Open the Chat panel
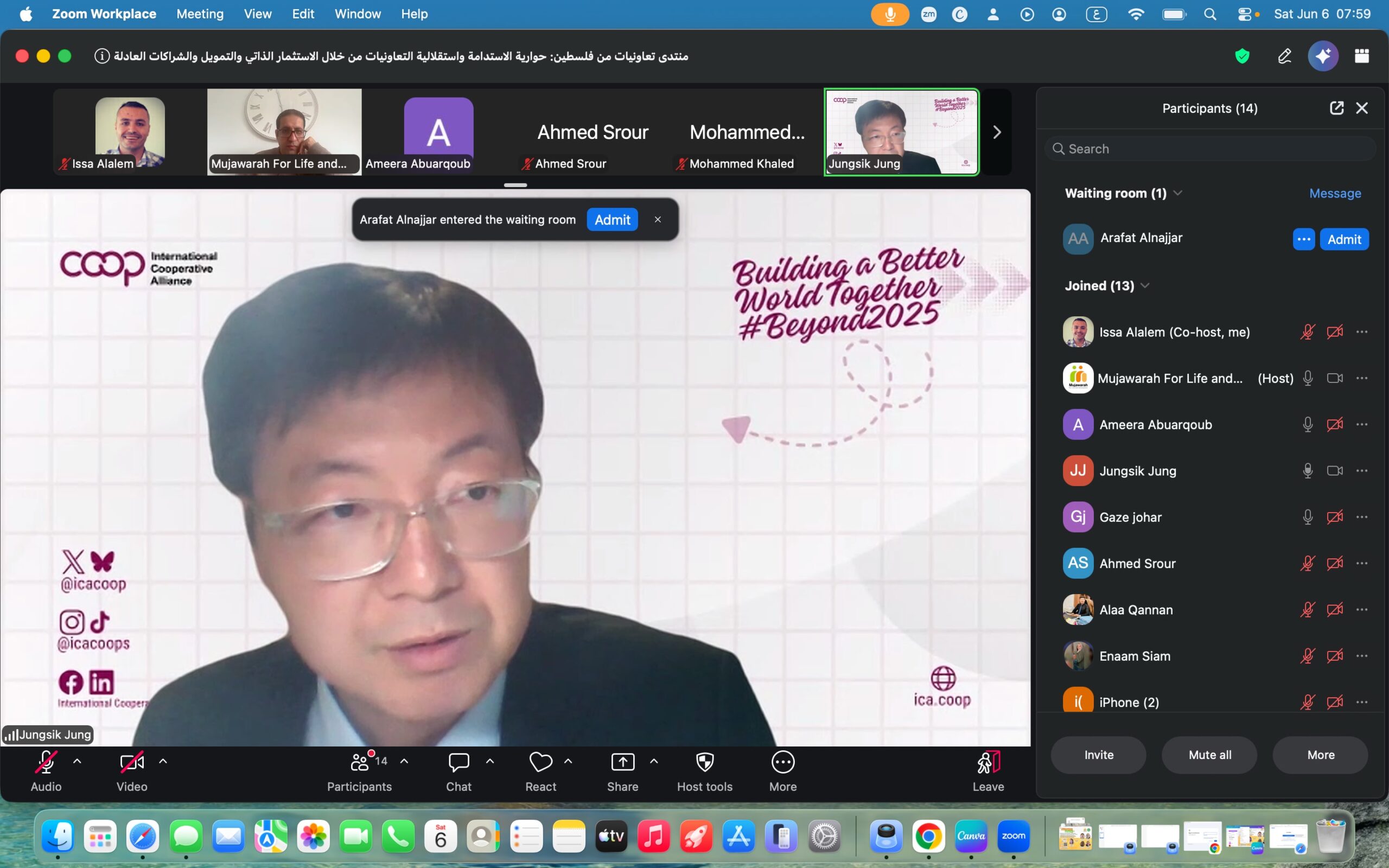 coord(458,771)
